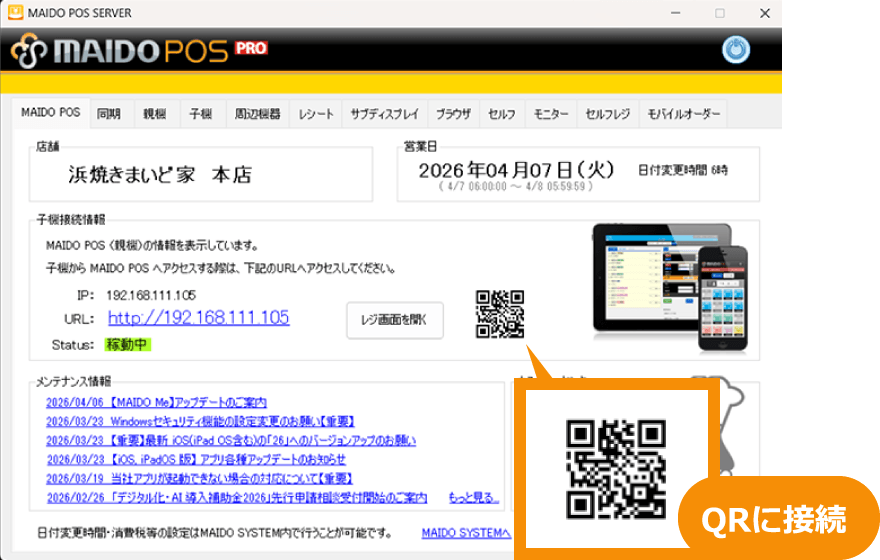Click the blue power button icon
Image resolution: width=880 pixels, height=560 pixels.
point(735,50)
